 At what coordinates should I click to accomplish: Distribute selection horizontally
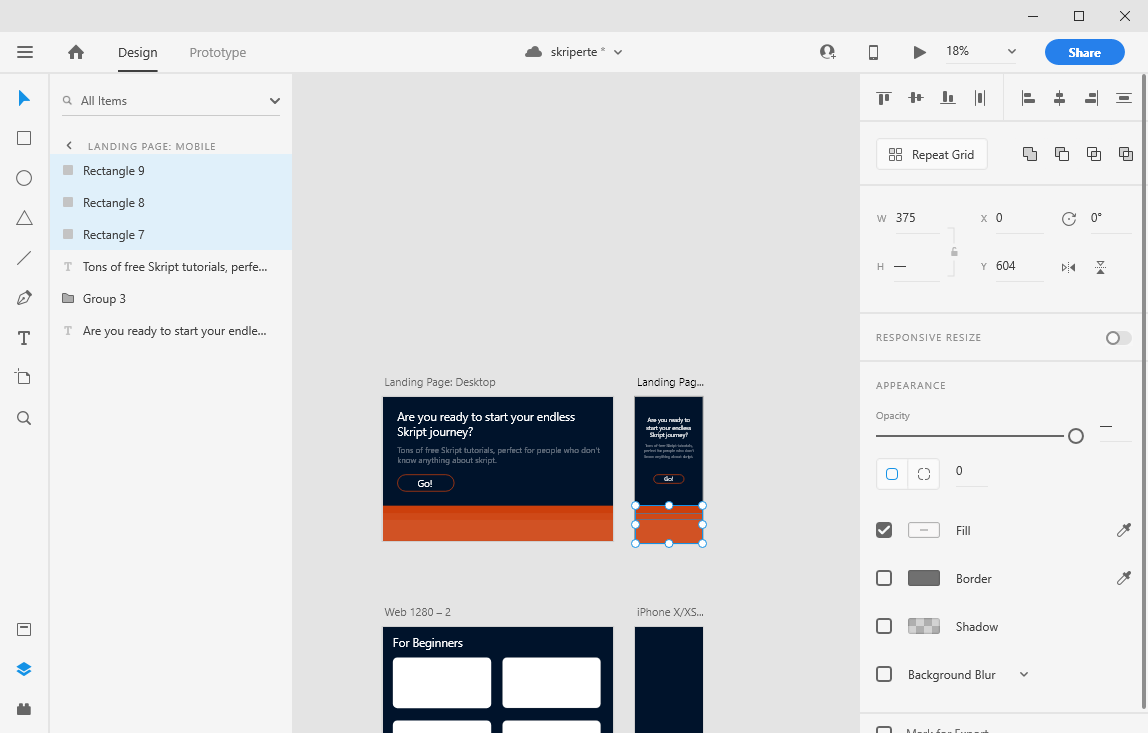(x=980, y=97)
